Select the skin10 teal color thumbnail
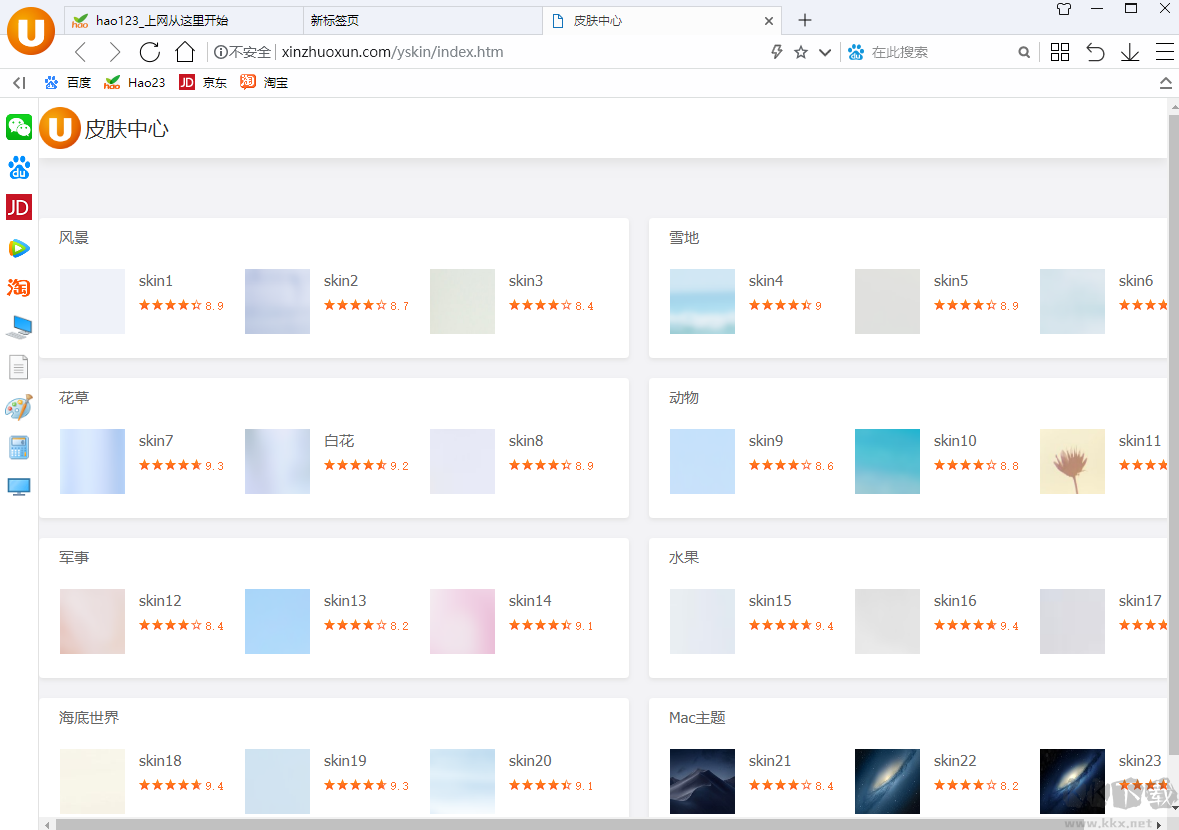 (x=887, y=461)
